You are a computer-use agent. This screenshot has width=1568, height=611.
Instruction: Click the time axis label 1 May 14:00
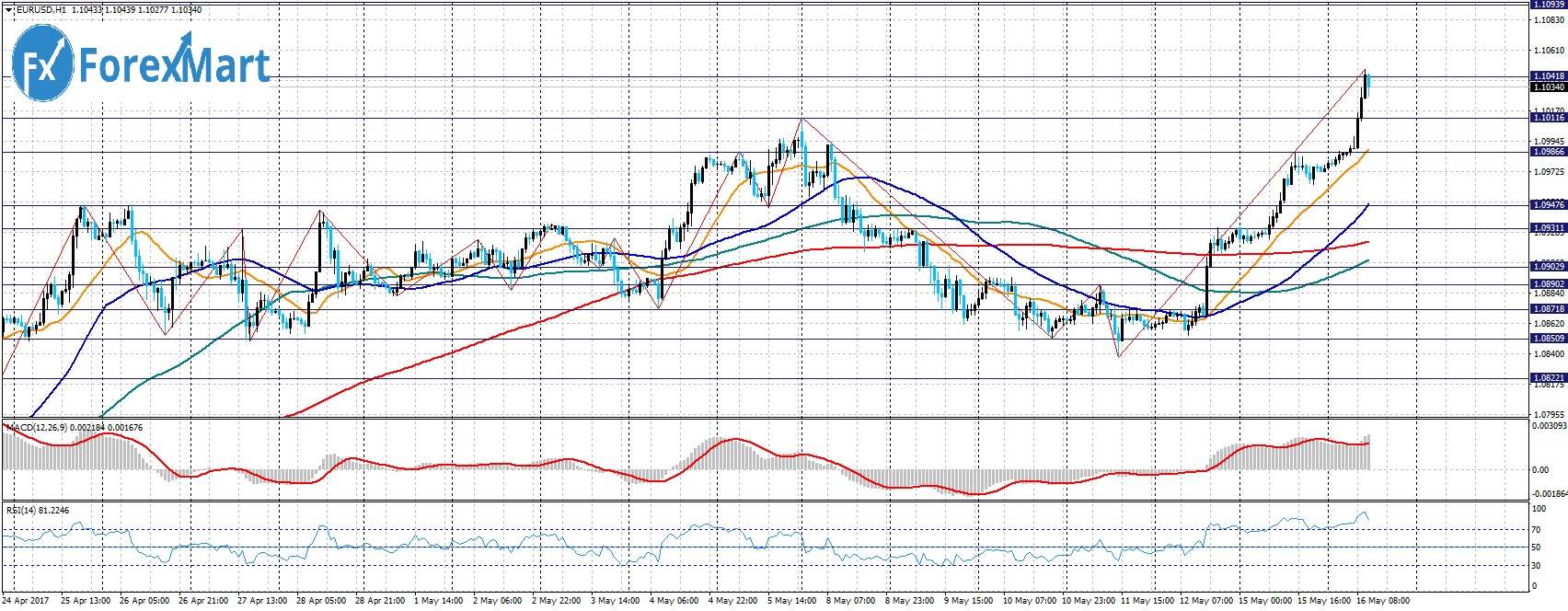[x=439, y=601]
